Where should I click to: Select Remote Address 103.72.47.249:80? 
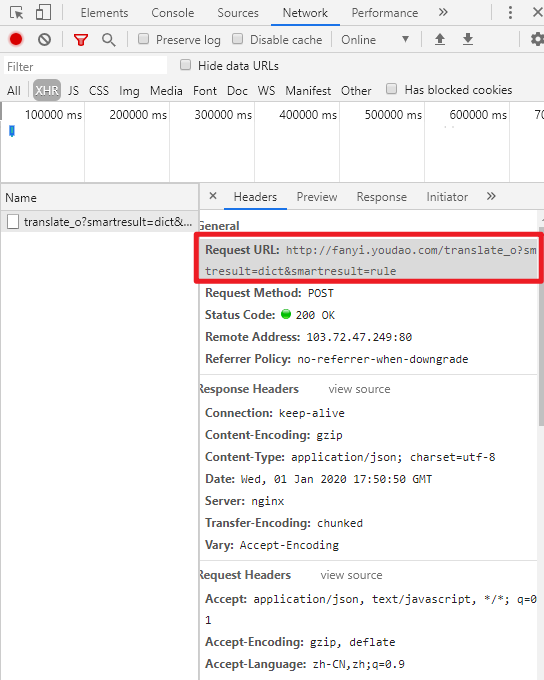point(359,337)
